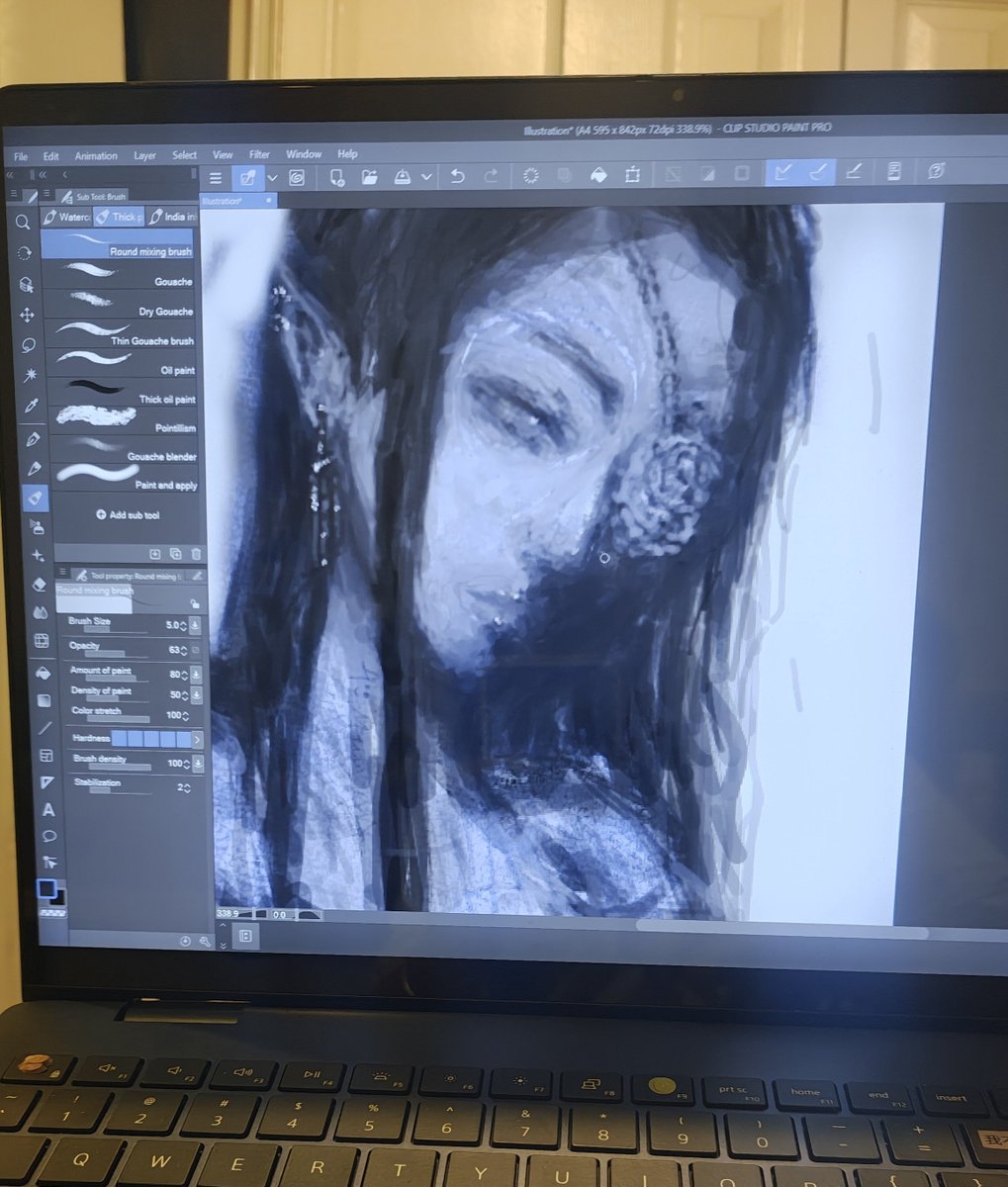Select the Figure line tool
The height and width of the screenshot is (1187, 1008).
click(x=45, y=728)
